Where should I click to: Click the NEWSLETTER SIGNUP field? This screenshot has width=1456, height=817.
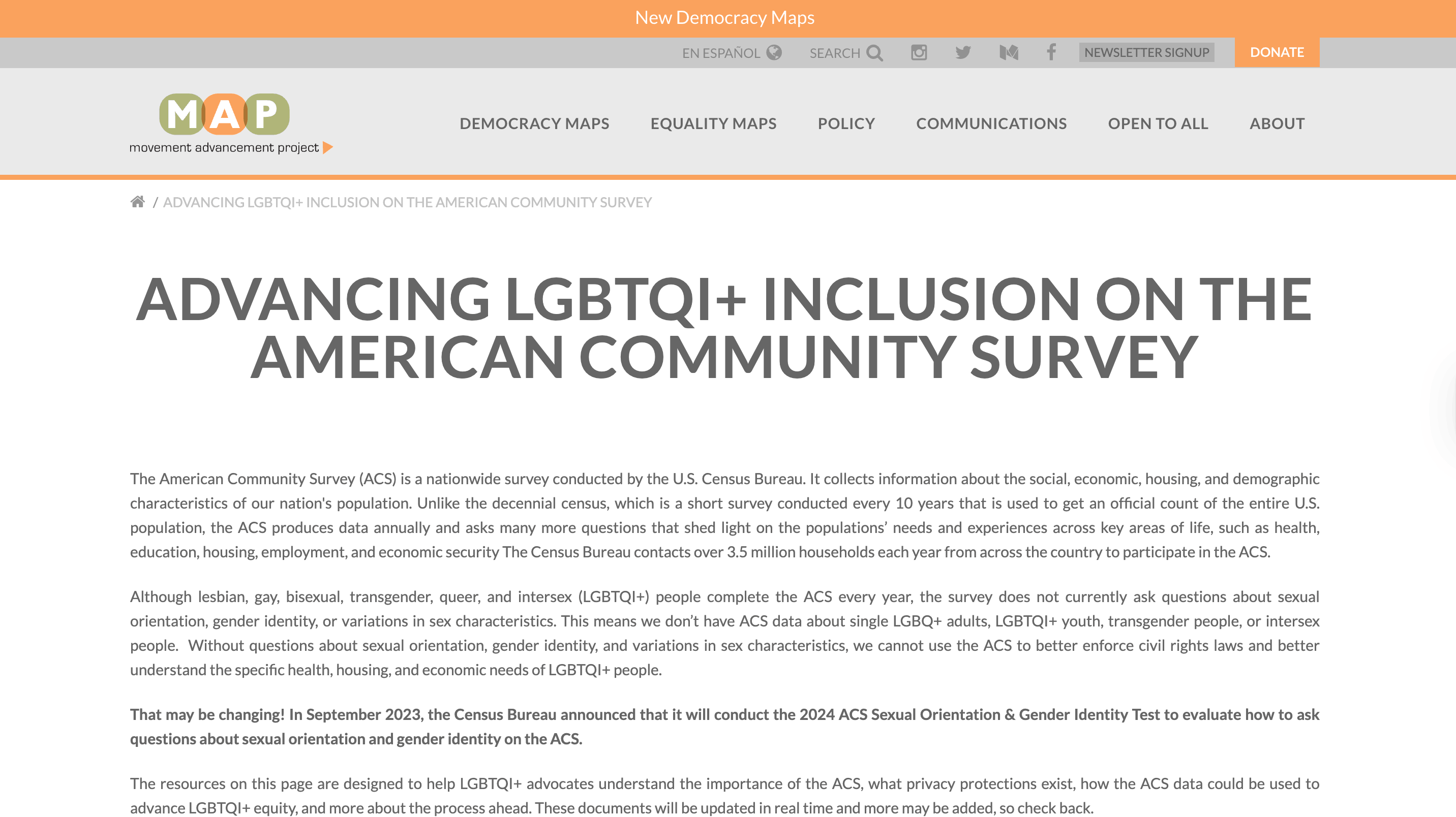click(x=1146, y=52)
